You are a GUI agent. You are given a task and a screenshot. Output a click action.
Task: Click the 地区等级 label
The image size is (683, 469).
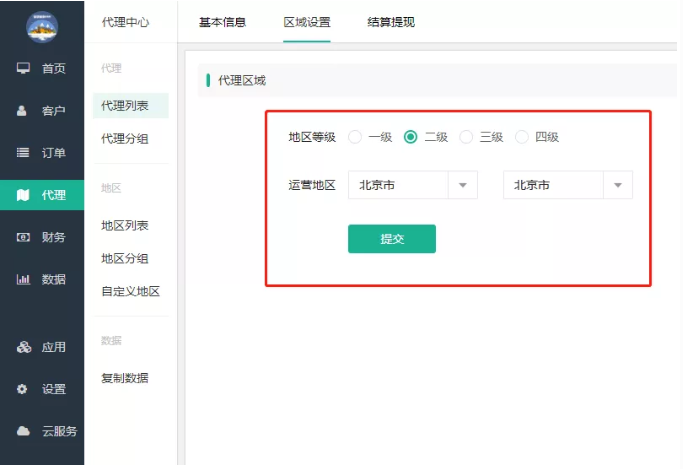point(312,137)
